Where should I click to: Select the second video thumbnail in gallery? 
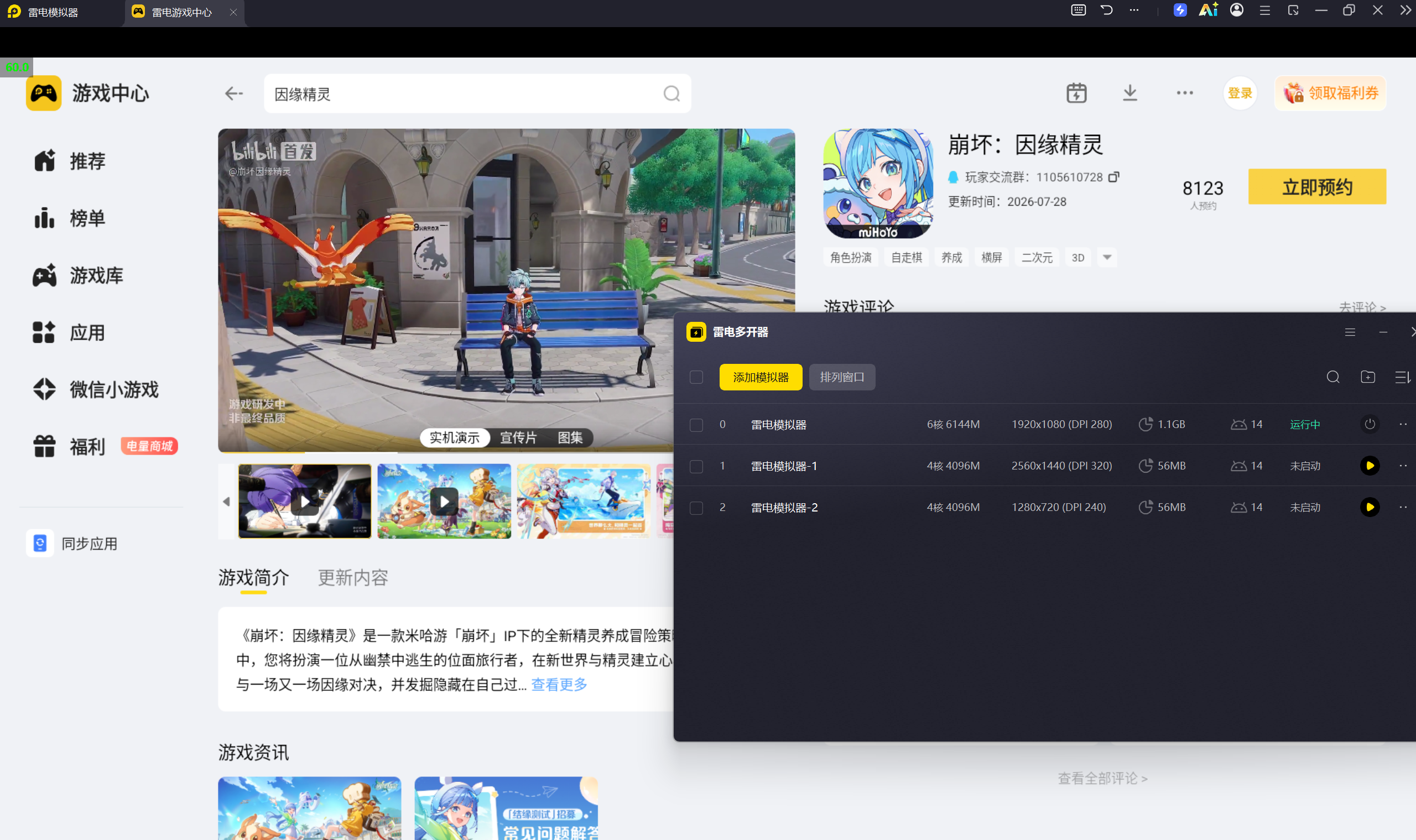pos(444,502)
